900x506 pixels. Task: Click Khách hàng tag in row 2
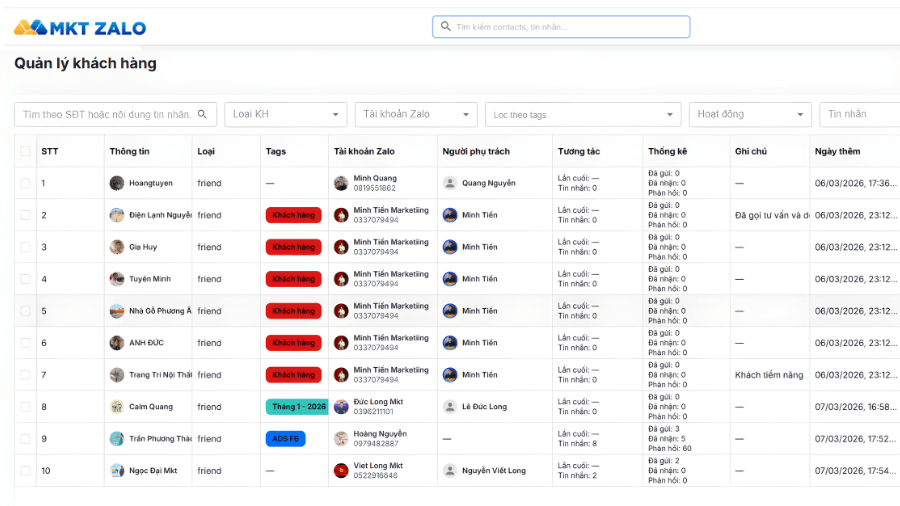293,215
